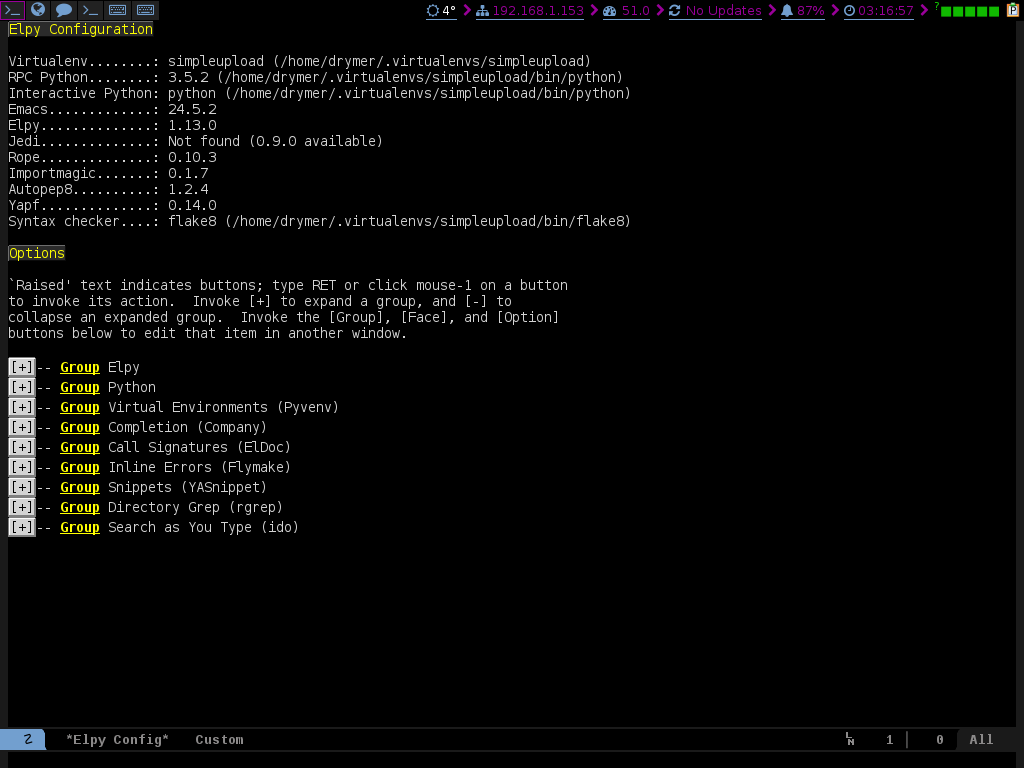Expand Inline Errors (Flymake) group [+]
Viewport: 1024px width, 768px height.
tap(22, 467)
